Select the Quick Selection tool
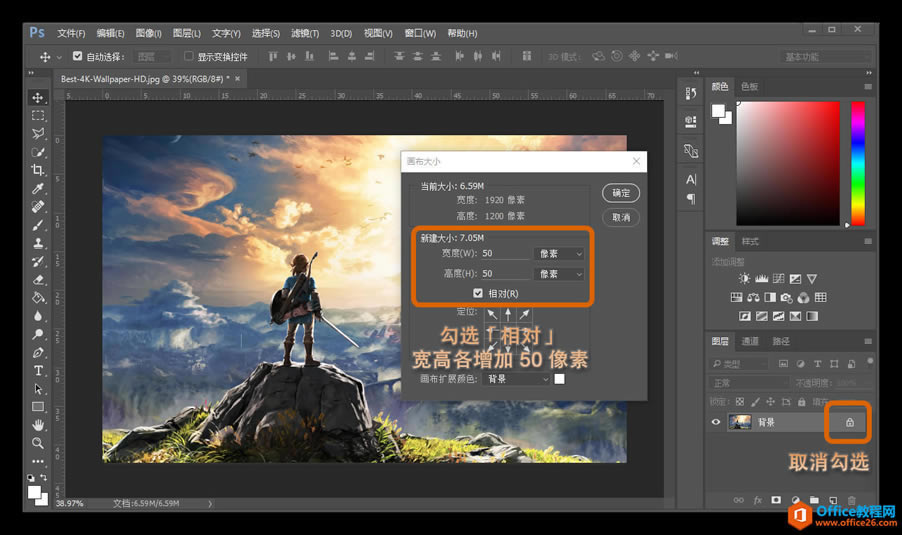This screenshot has width=902, height=535. [x=38, y=152]
